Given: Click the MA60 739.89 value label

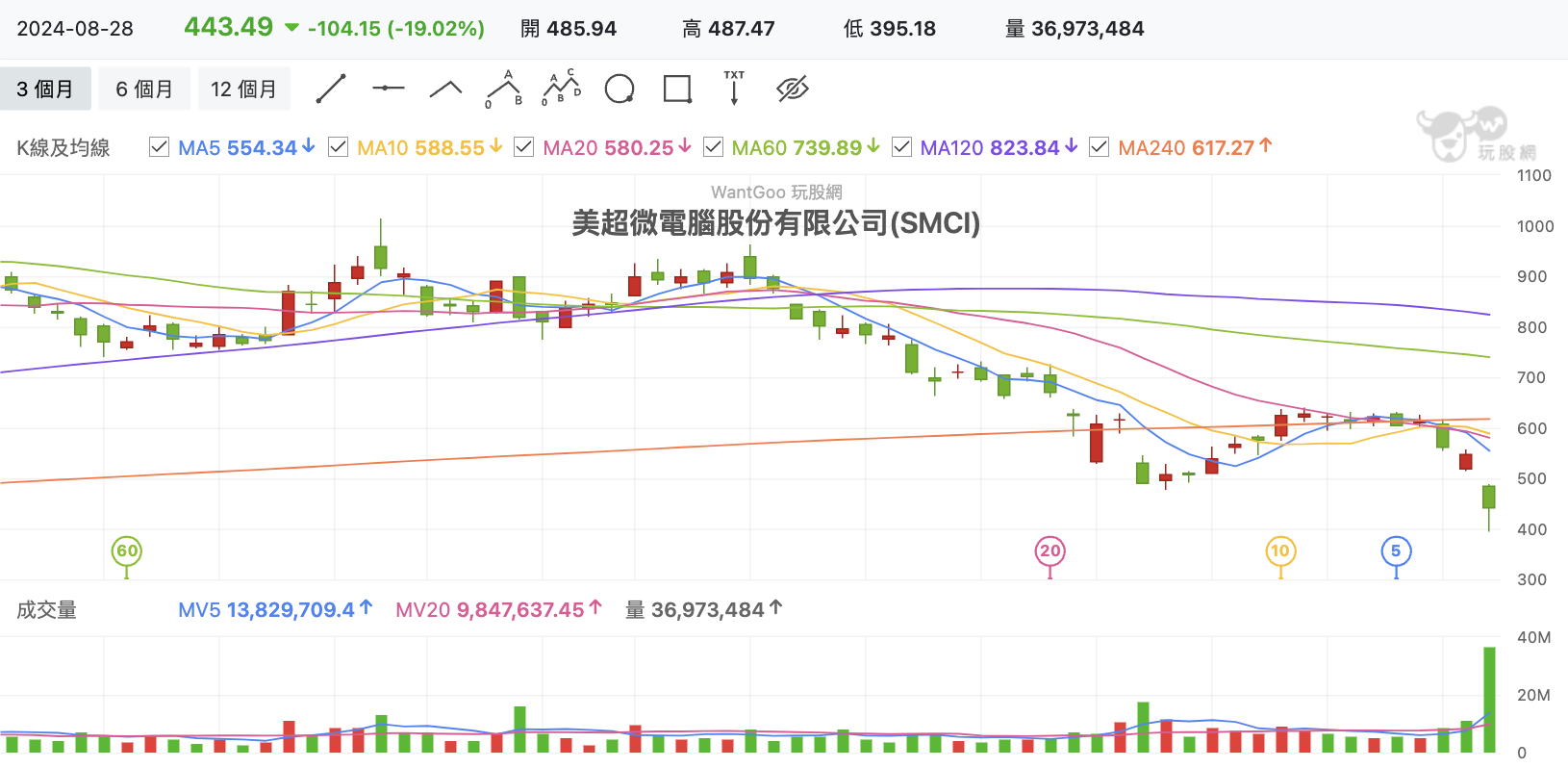Looking at the screenshot, I should tap(806, 148).
